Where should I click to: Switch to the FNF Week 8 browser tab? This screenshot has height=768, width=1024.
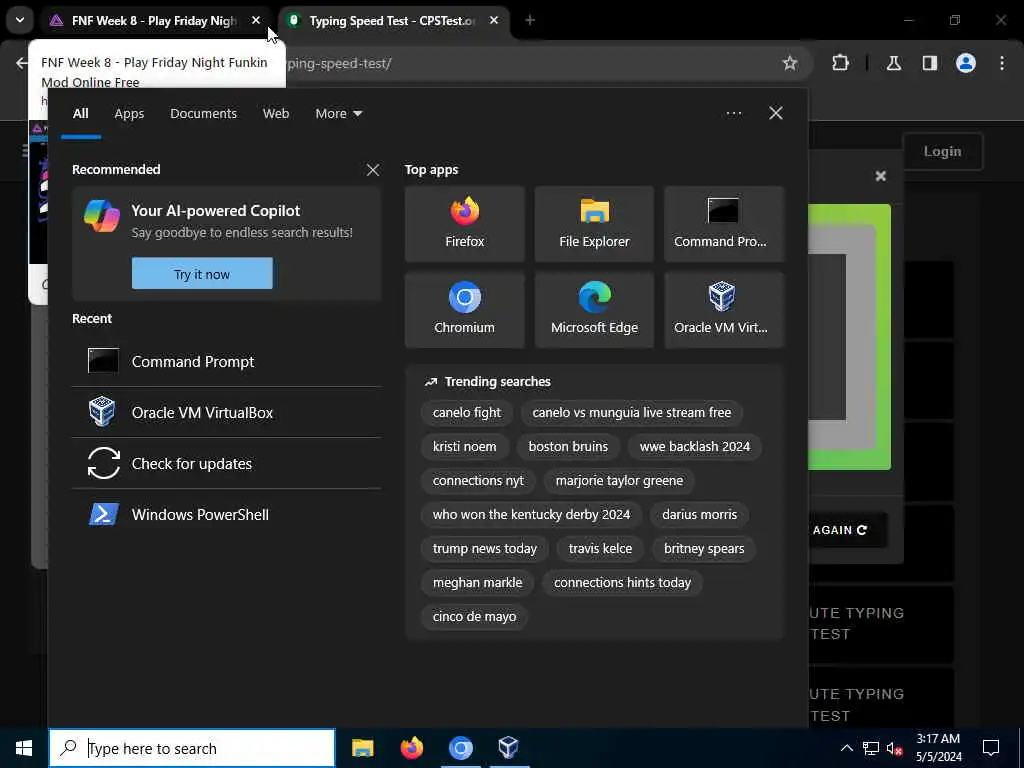(153, 21)
